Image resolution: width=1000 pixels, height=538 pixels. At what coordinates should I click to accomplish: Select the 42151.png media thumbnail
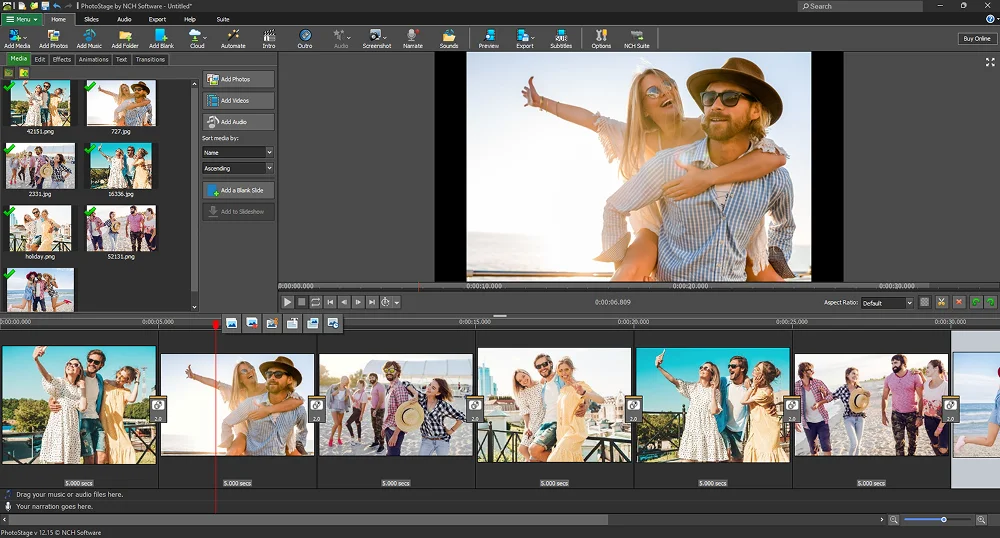click(40, 103)
